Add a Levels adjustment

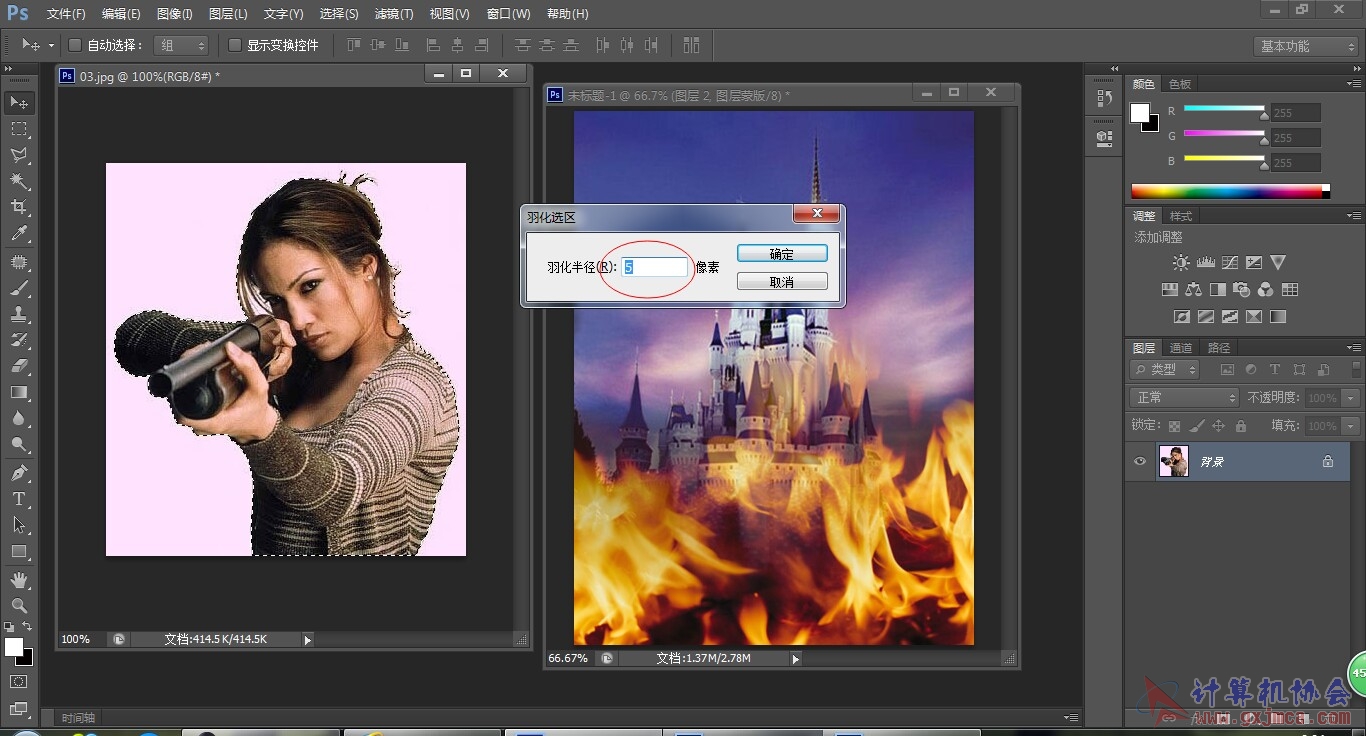click(1205, 263)
